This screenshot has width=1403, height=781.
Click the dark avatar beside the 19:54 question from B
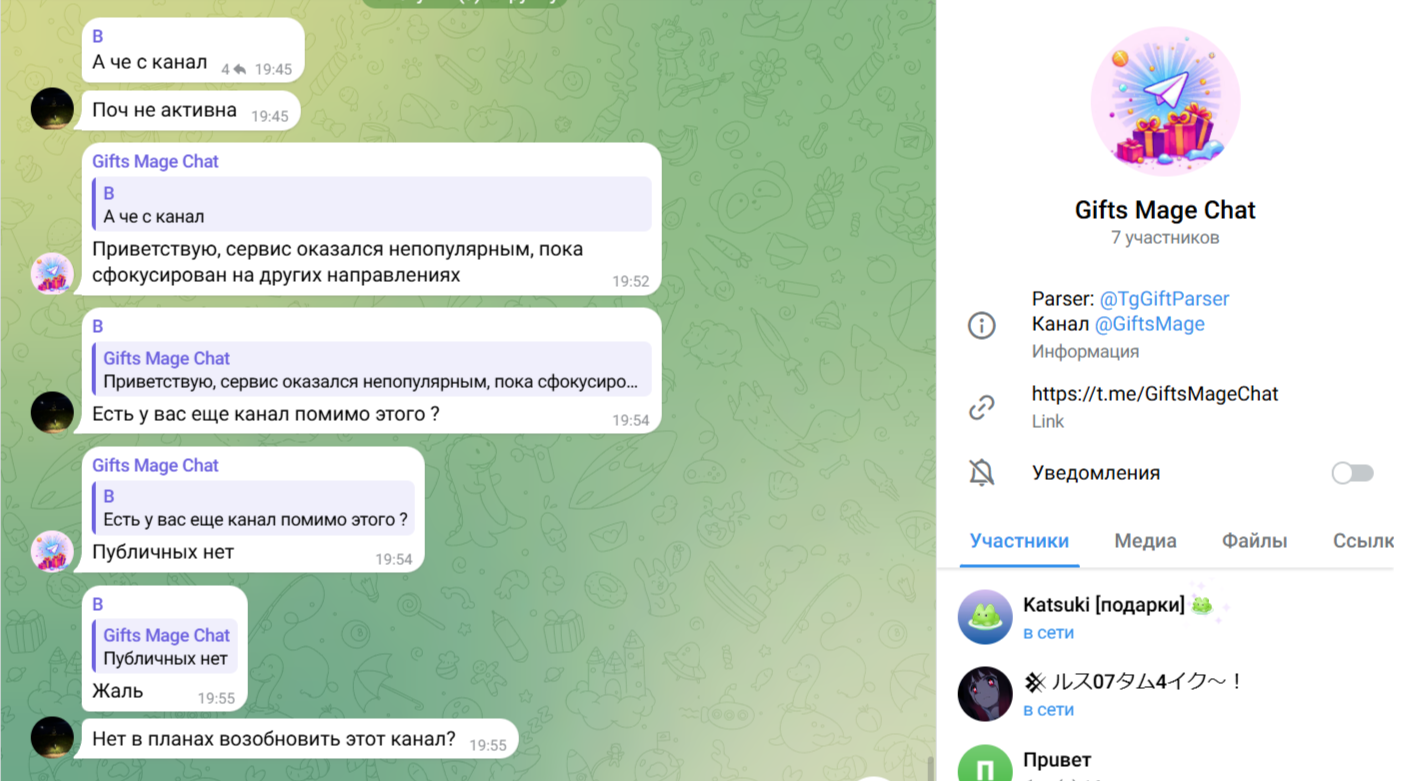[52, 412]
